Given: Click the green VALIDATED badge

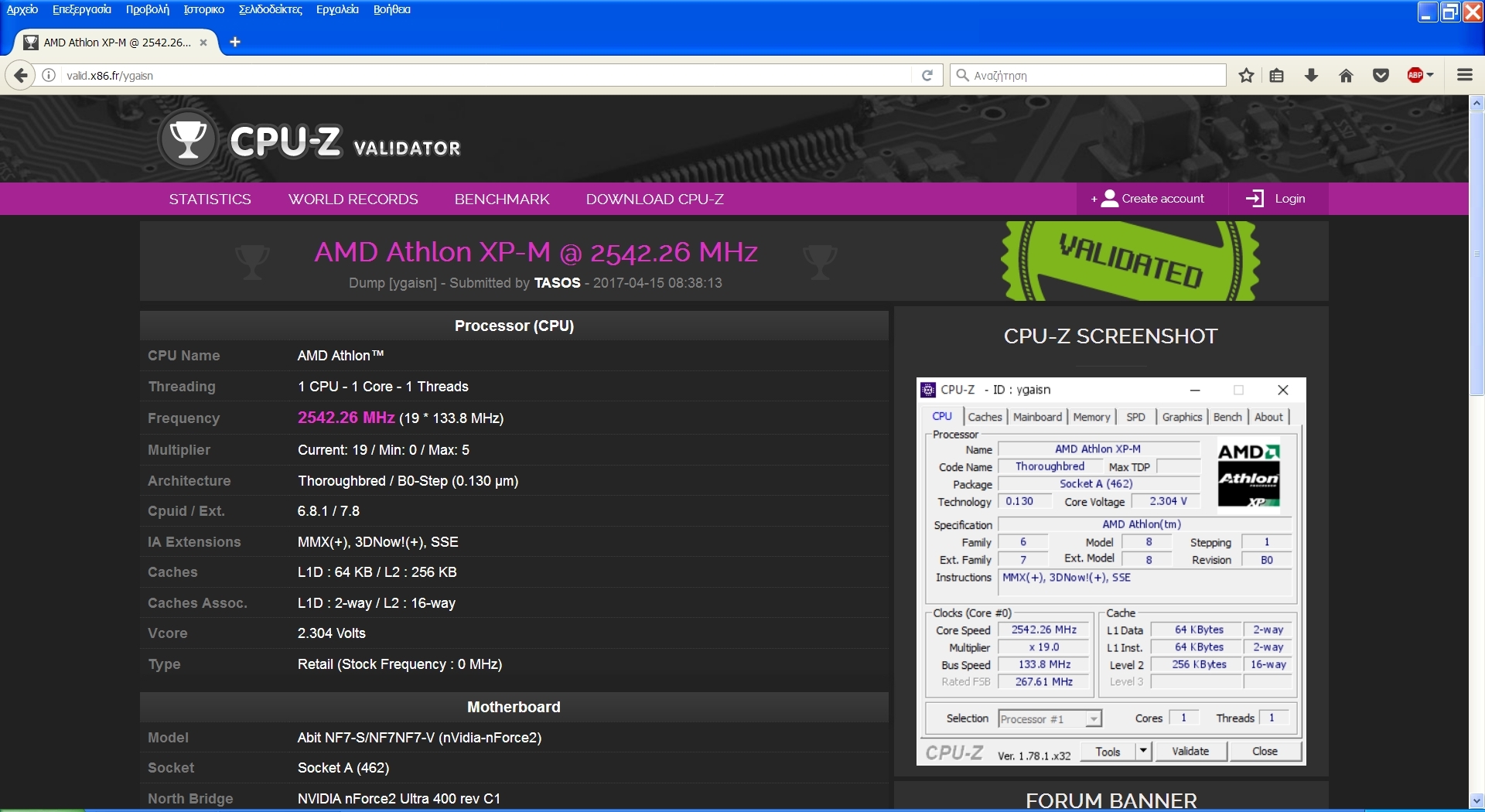Looking at the screenshot, I should 1130,261.
